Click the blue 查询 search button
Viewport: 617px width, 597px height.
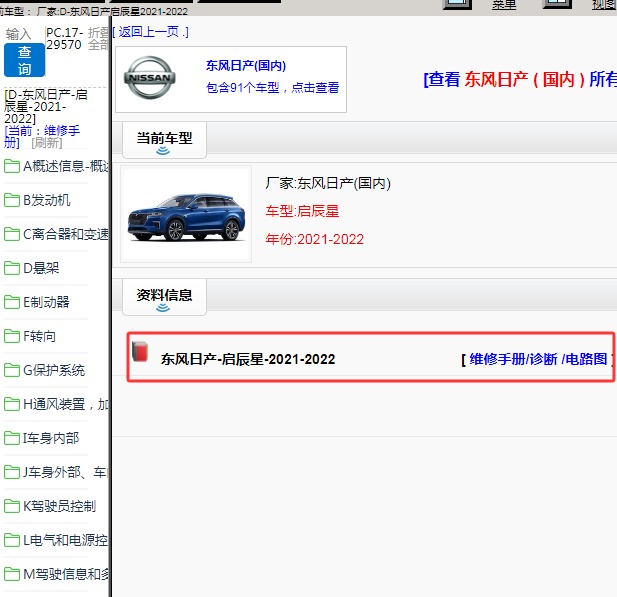click(24, 60)
